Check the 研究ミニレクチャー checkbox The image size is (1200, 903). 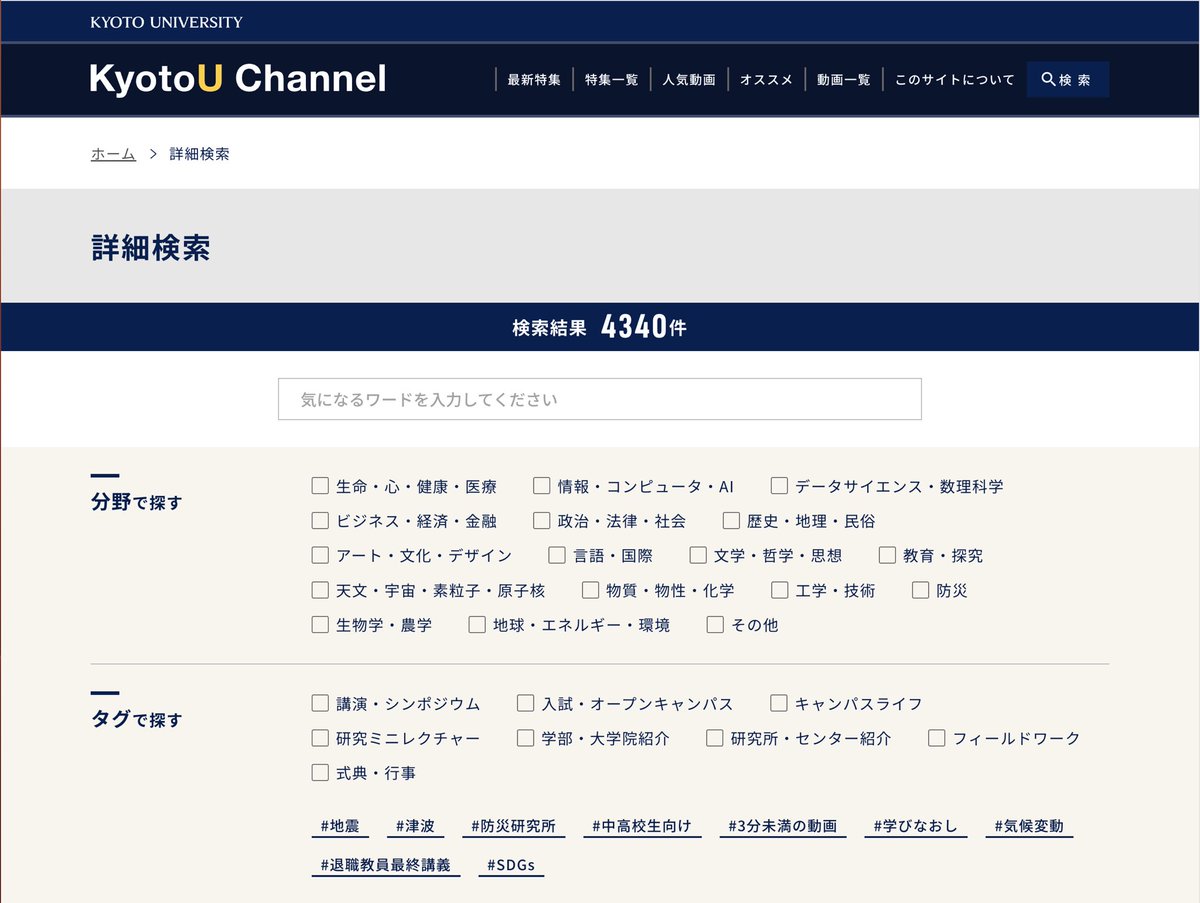click(320, 738)
